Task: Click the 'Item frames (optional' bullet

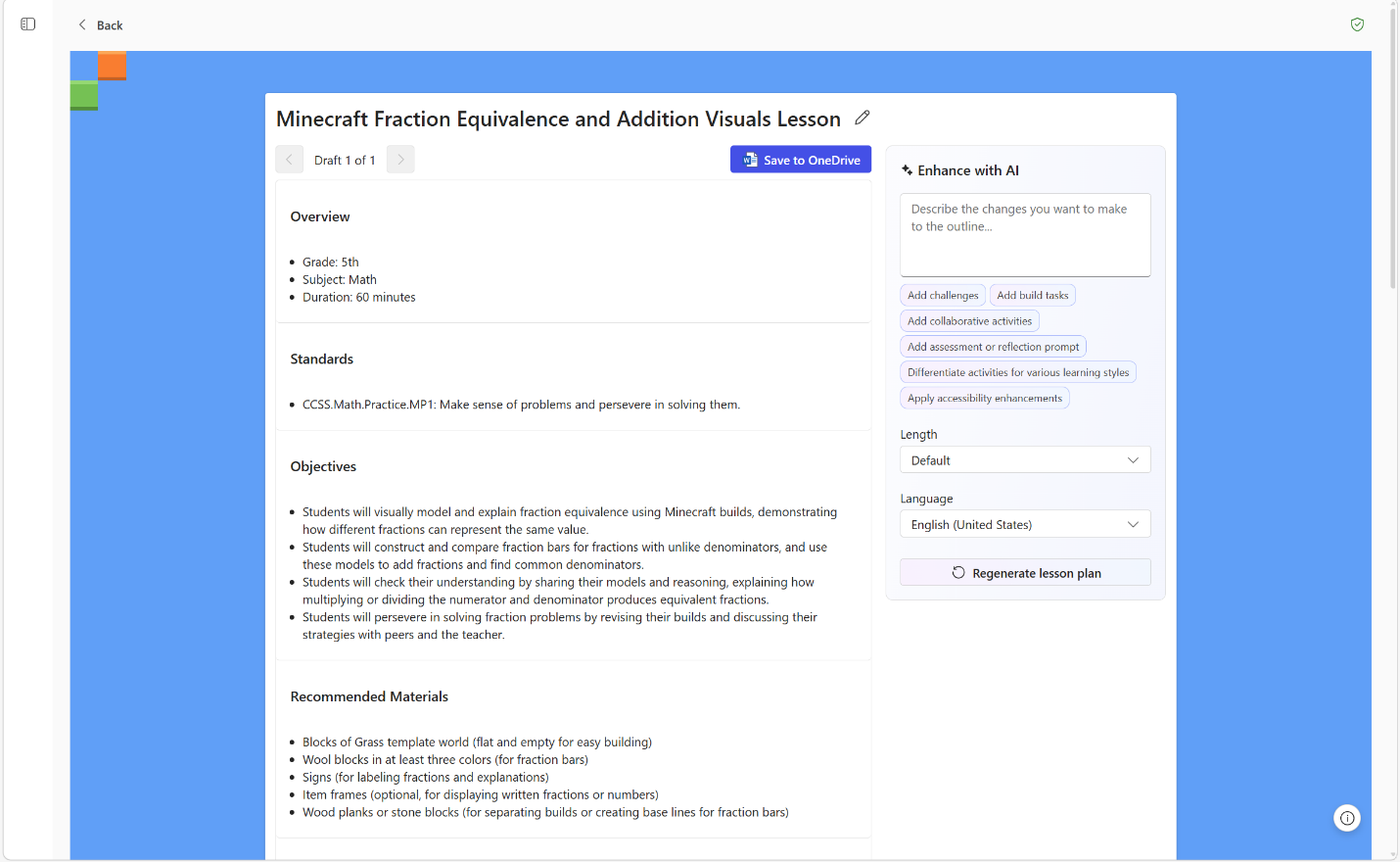Action: pos(481,795)
